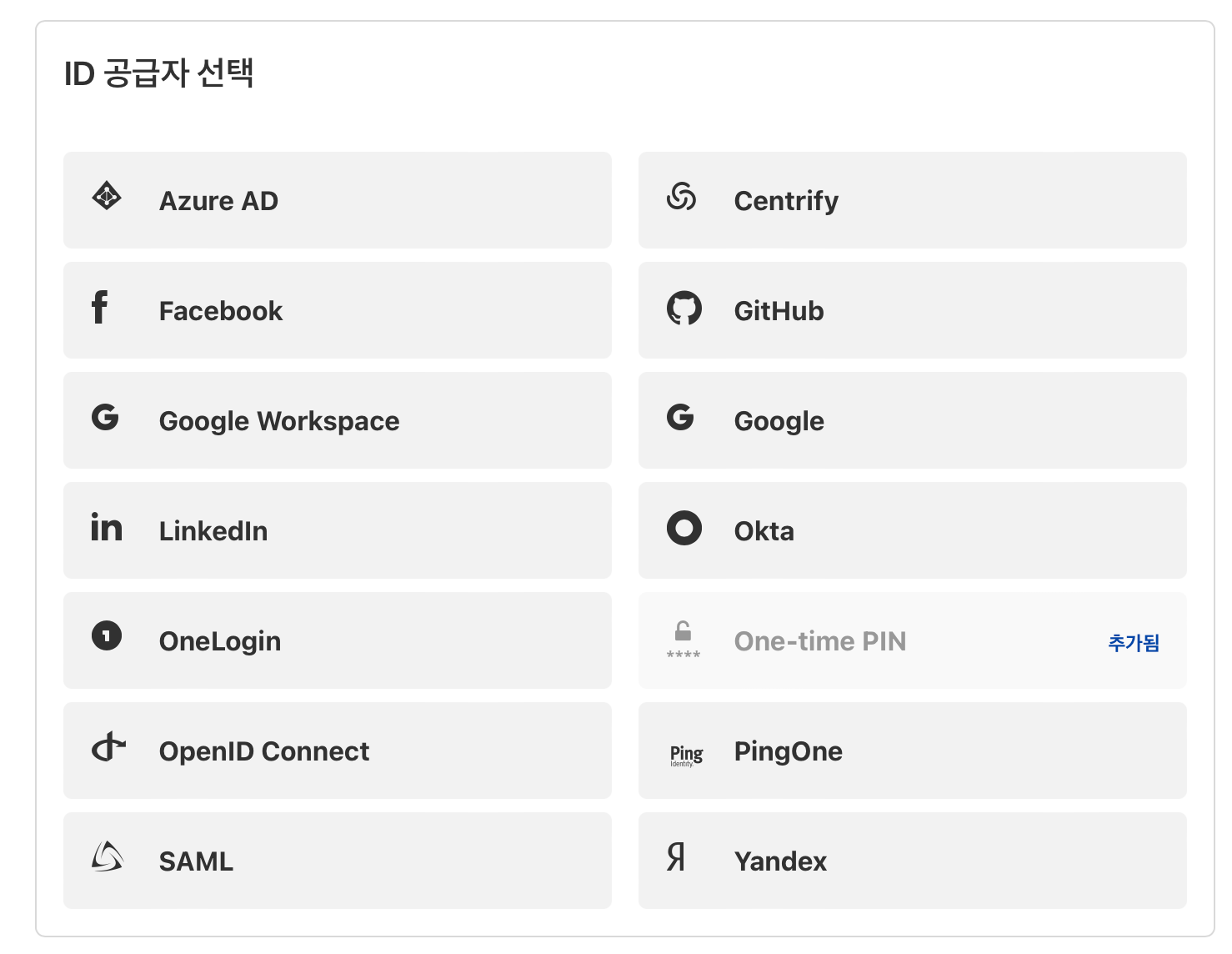Click the Yandex Я logo icon

676,856
